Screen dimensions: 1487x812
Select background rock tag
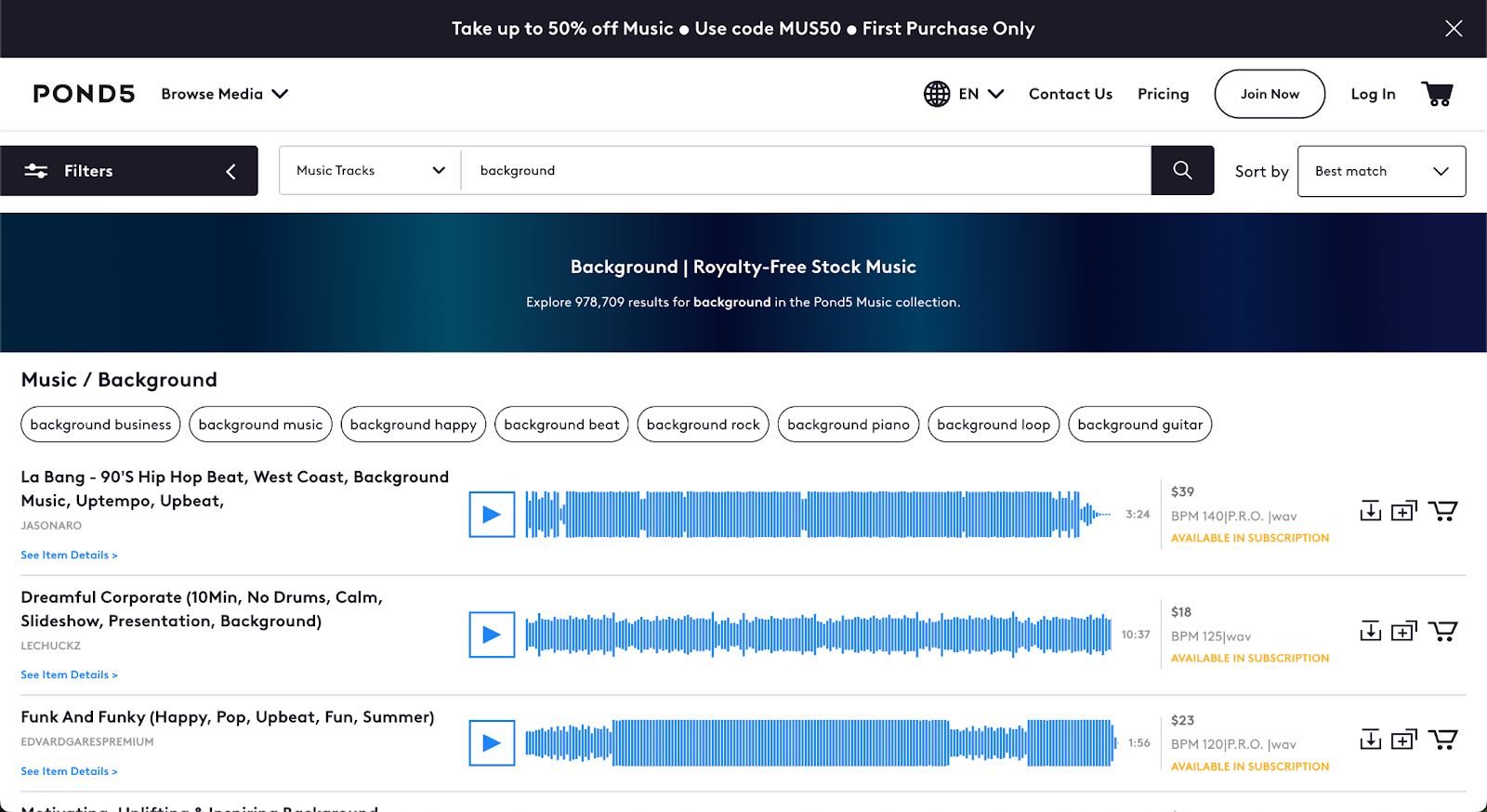coord(704,425)
